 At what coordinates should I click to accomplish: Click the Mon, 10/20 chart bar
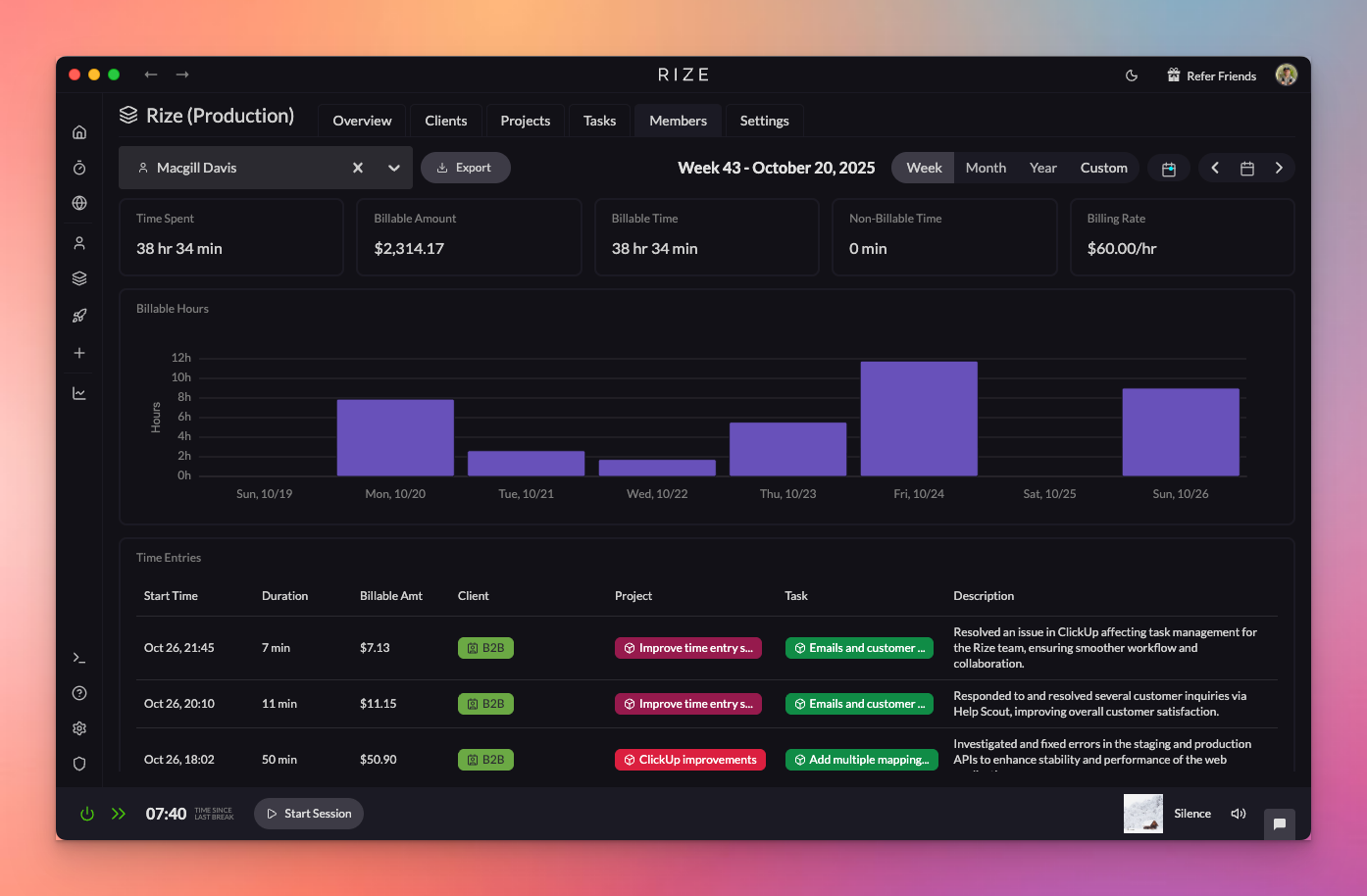pos(395,437)
